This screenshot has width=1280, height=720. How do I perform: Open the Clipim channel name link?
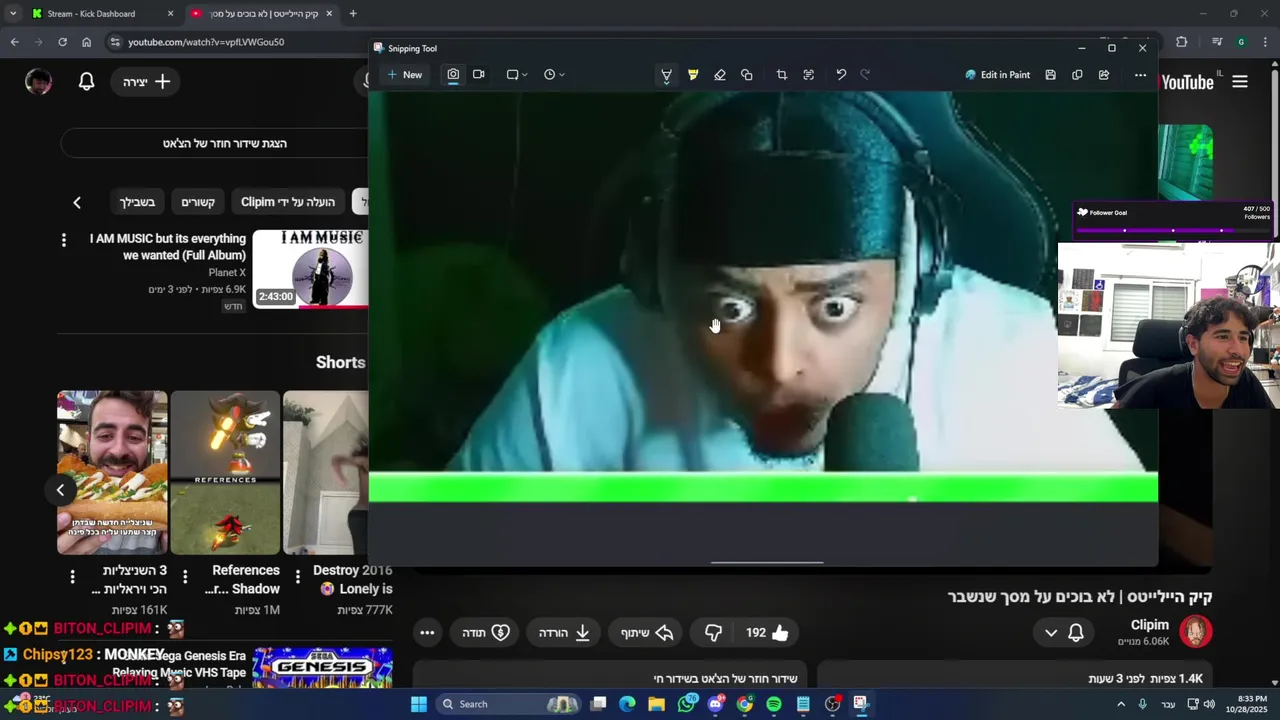1149,625
